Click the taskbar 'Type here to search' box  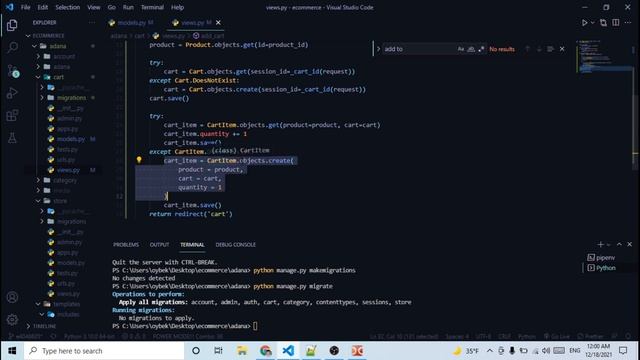pos(104,351)
